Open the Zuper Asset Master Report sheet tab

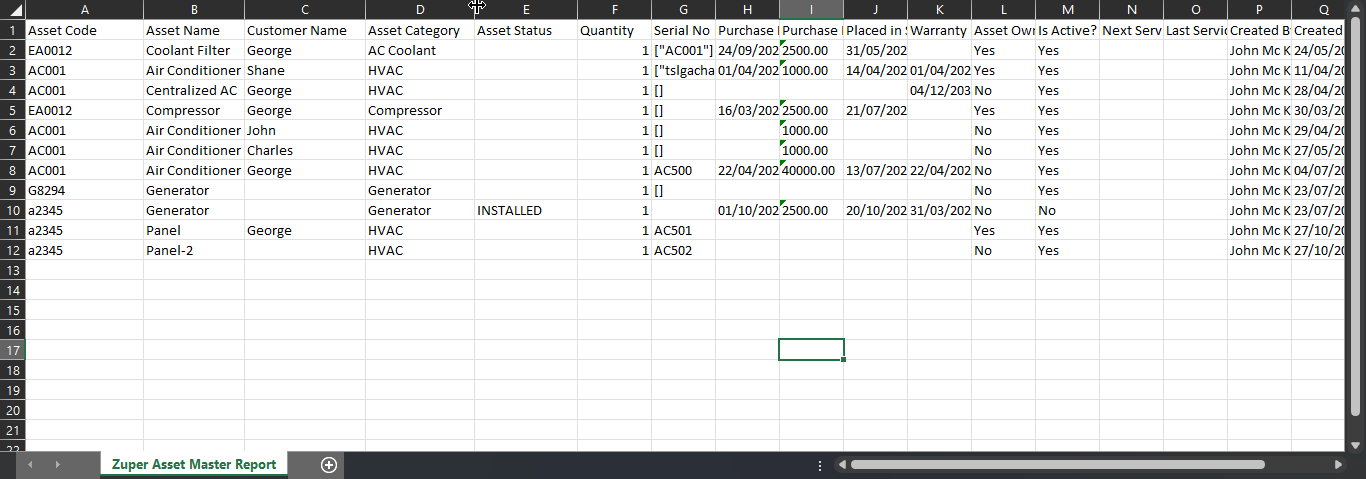[194, 465]
